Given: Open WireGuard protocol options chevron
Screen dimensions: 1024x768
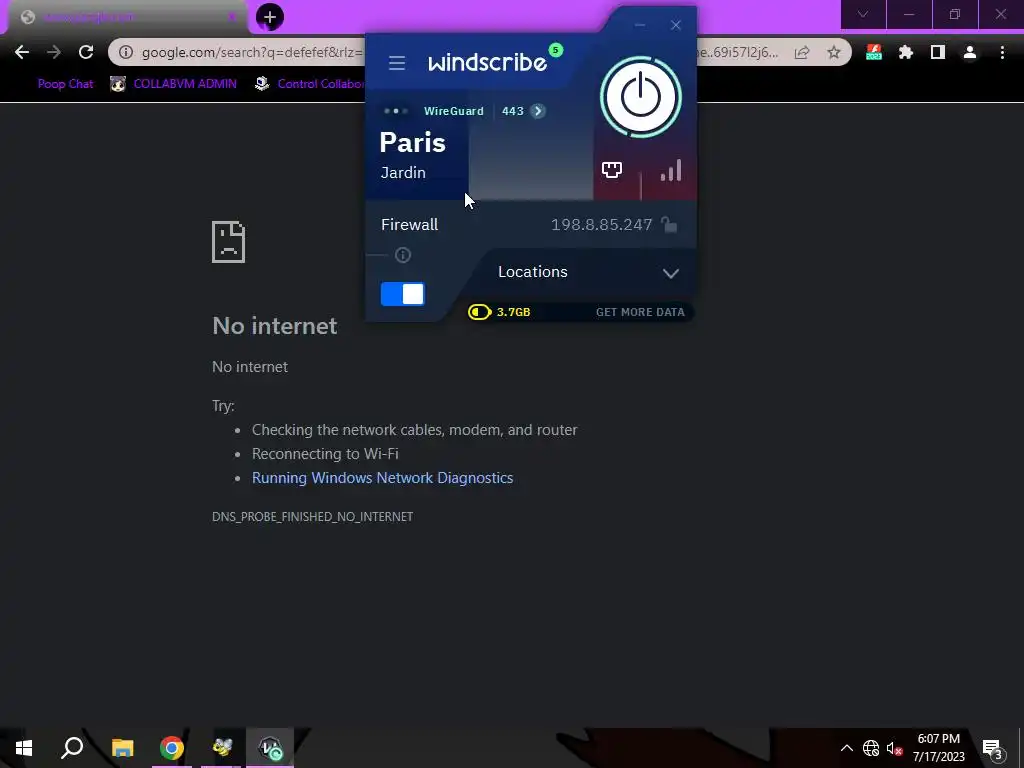Looking at the screenshot, I should pos(537,111).
